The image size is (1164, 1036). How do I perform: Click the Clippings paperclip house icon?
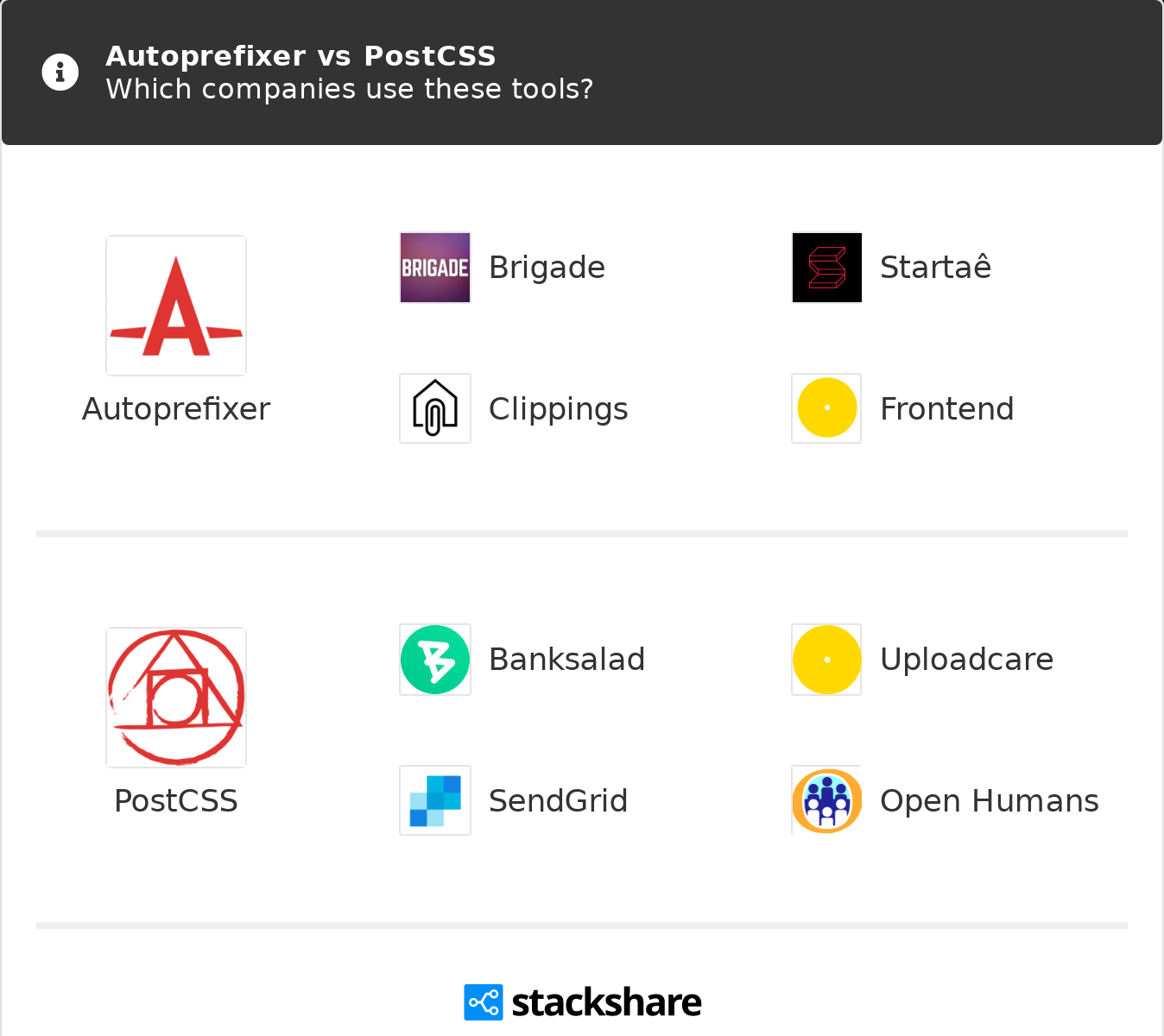coord(435,408)
